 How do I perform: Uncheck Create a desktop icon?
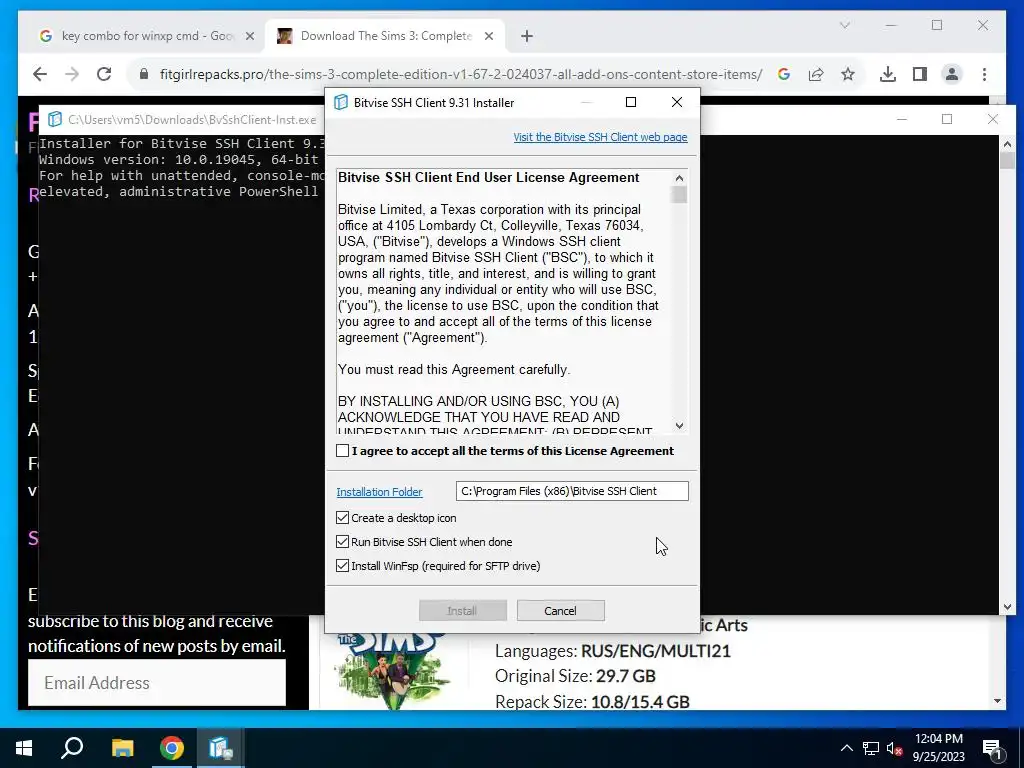point(342,518)
